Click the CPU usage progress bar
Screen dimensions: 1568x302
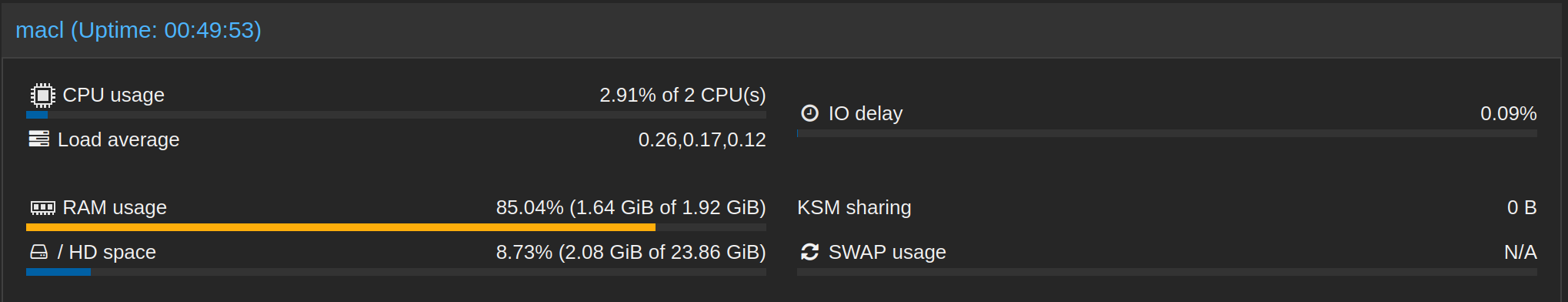[x=396, y=115]
